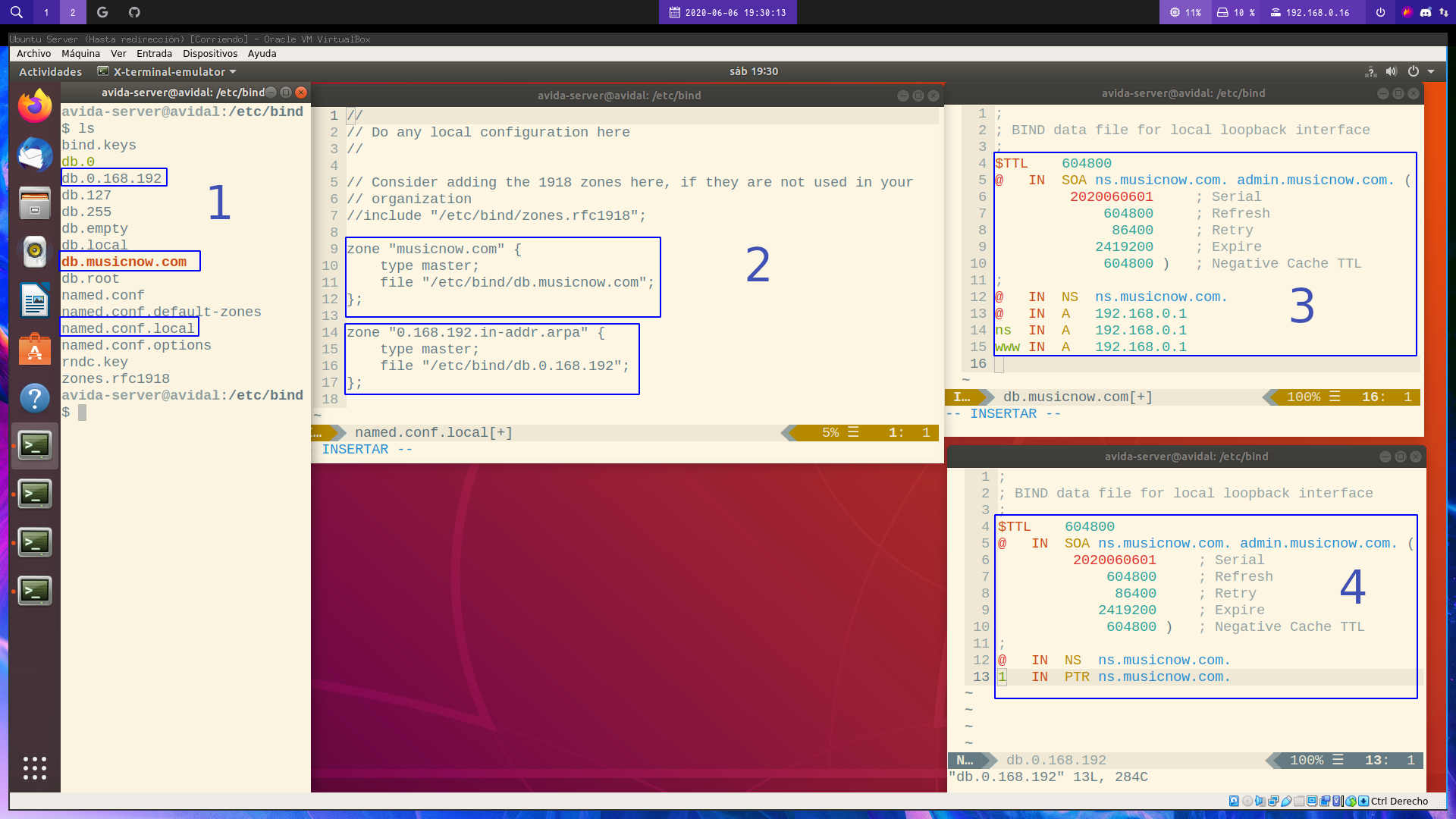Click the host panel date and time widget
The width and height of the screenshot is (1456, 819).
(x=728, y=12)
